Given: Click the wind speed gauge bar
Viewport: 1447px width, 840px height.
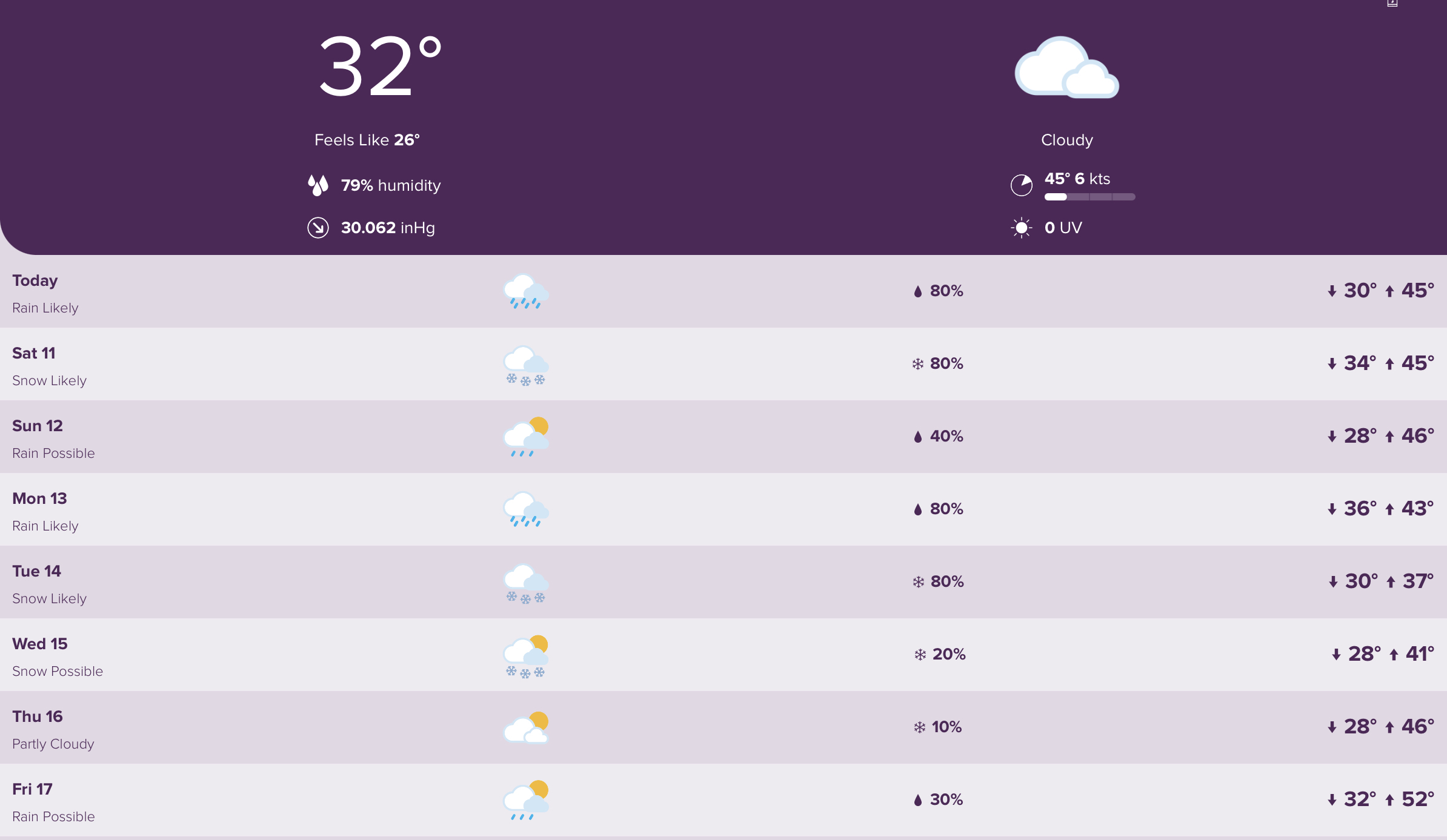Looking at the screenshot, I should pyautogui.click(x=1089, y=197).
